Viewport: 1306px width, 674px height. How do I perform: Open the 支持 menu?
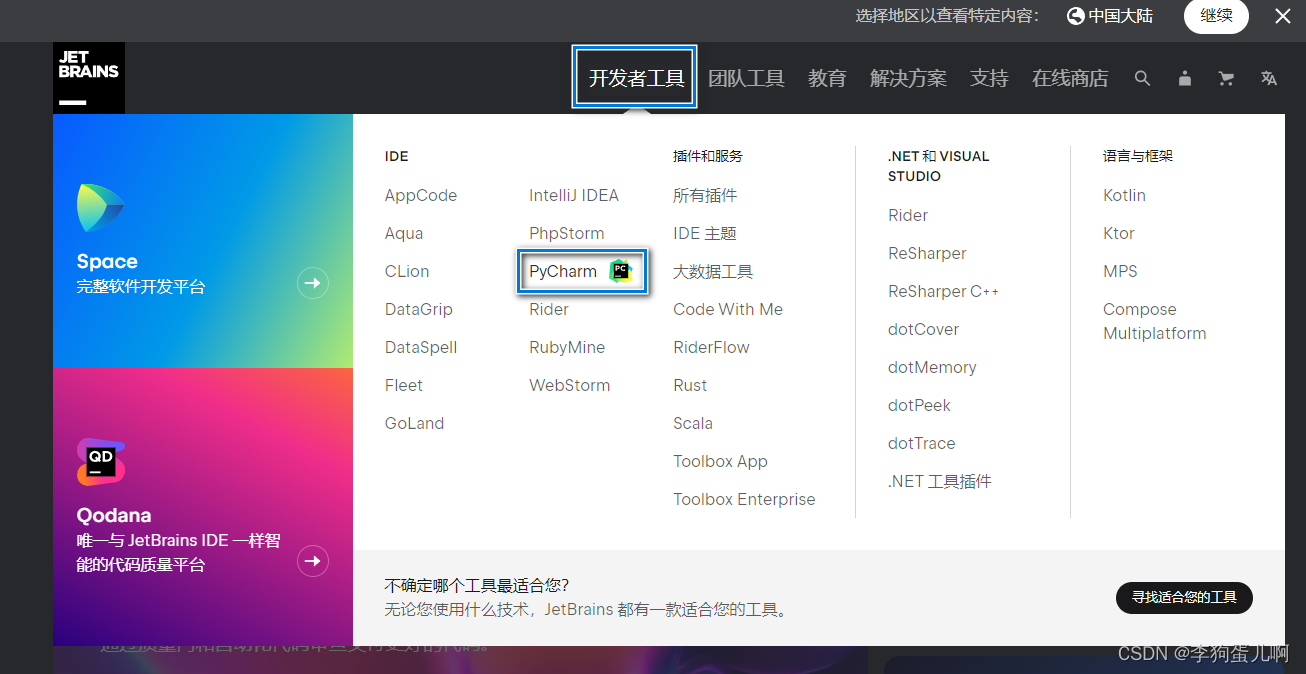tap(989, 78)
